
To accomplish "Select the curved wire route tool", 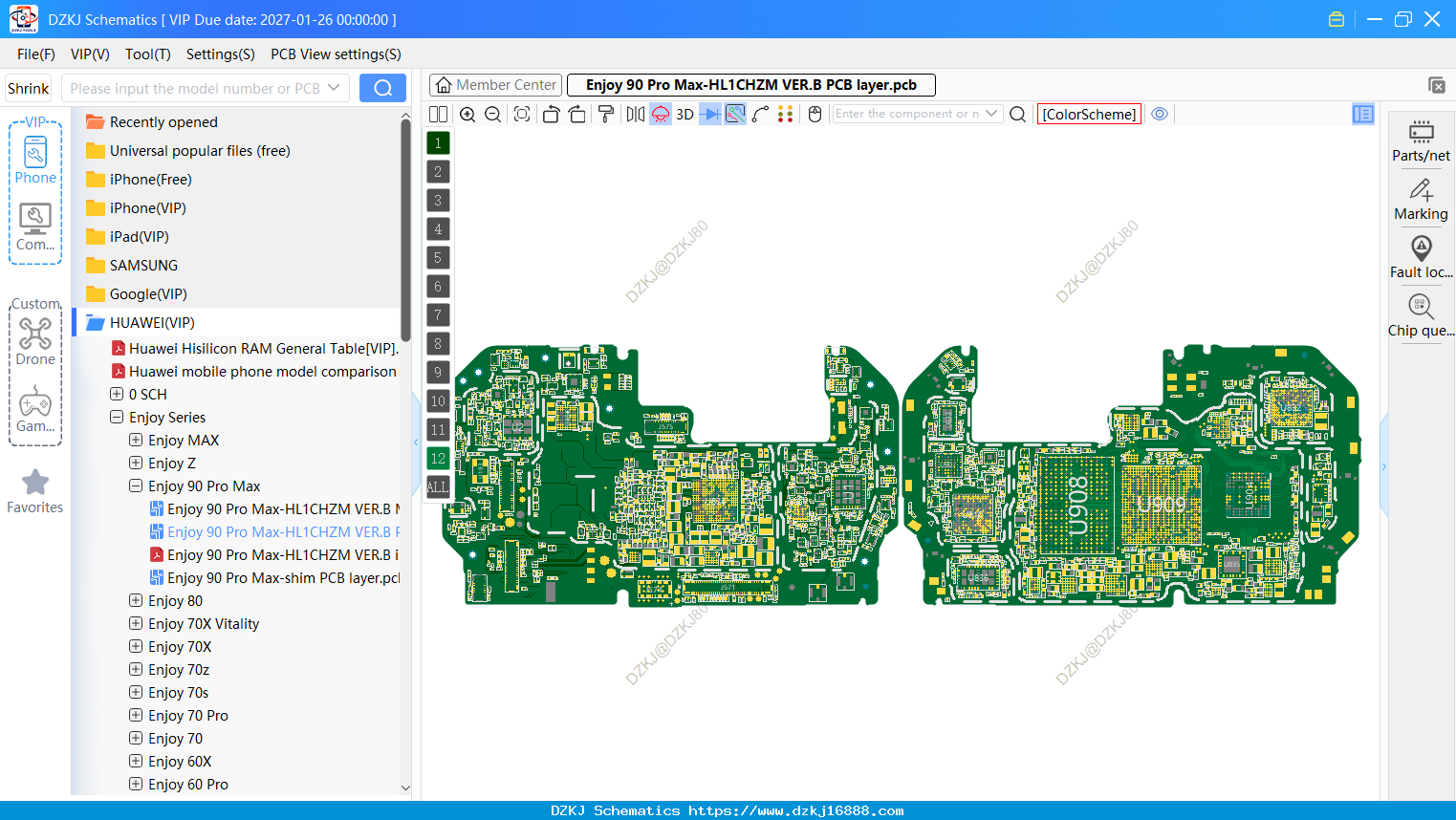I will (x=761, y=114).
